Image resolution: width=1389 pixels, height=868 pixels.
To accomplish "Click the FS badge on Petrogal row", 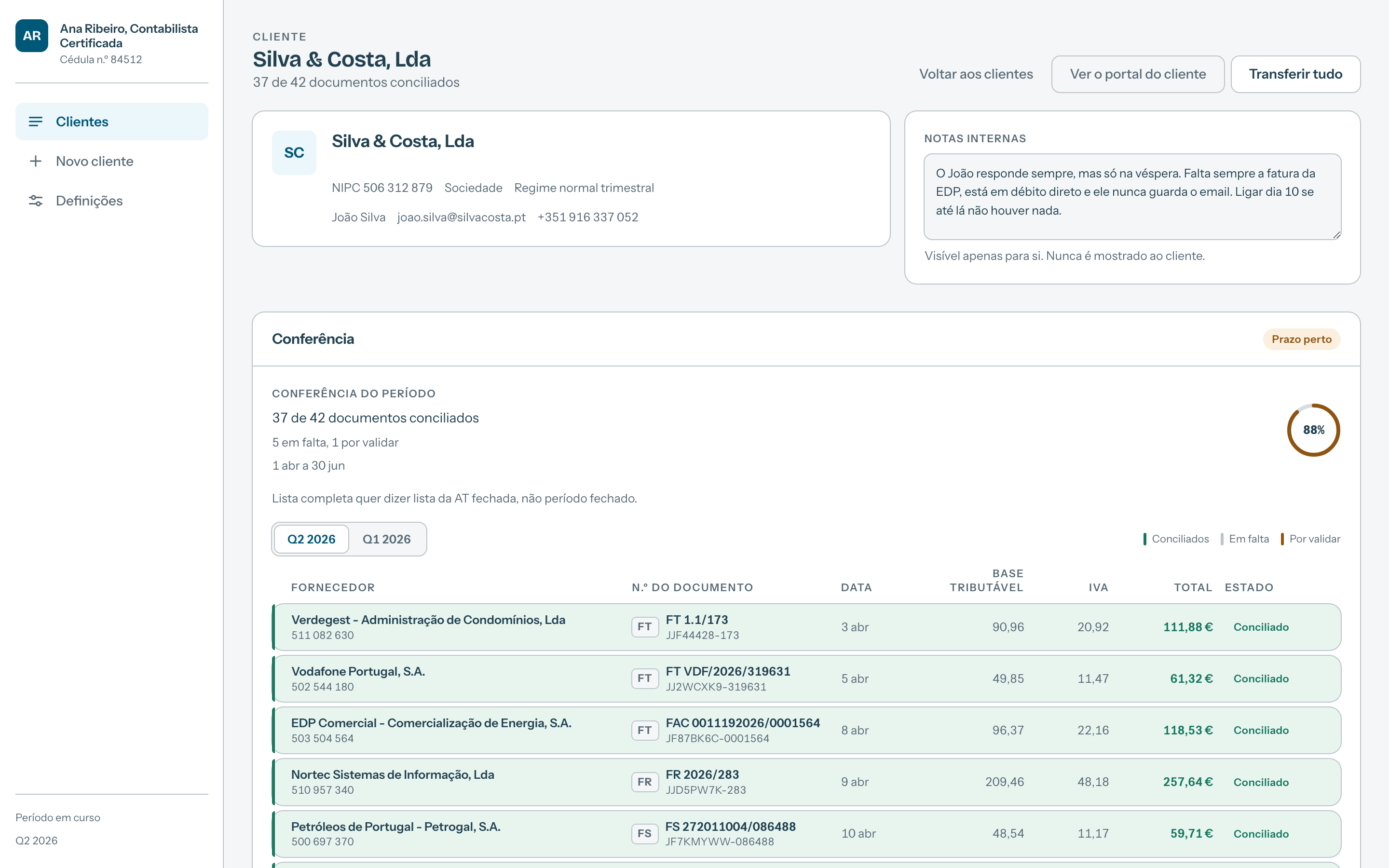I will [644, 834].
